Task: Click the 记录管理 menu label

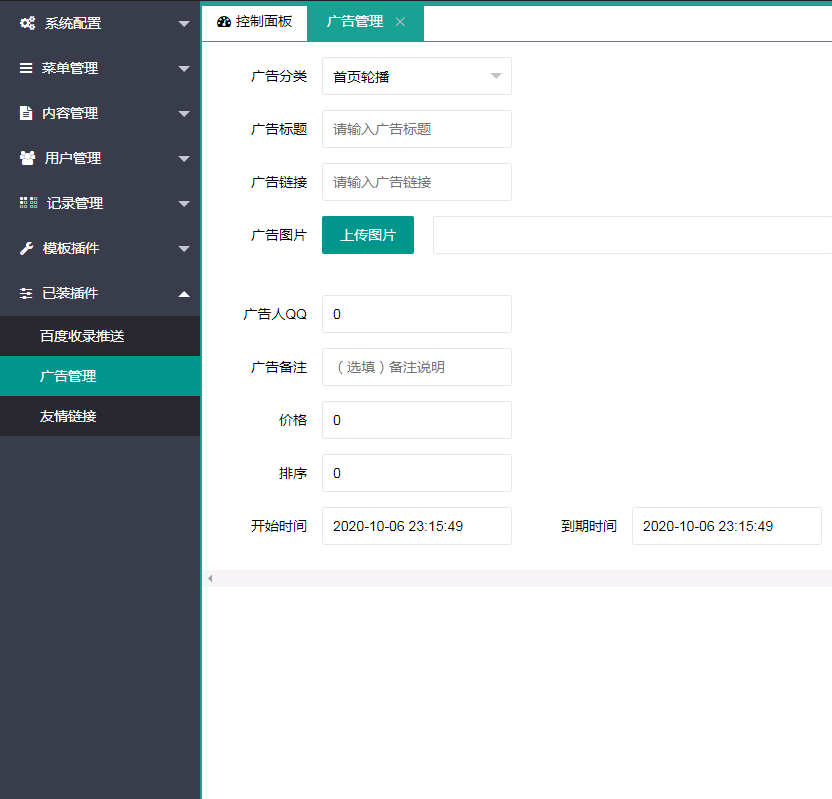Action: tap(75, 203)
